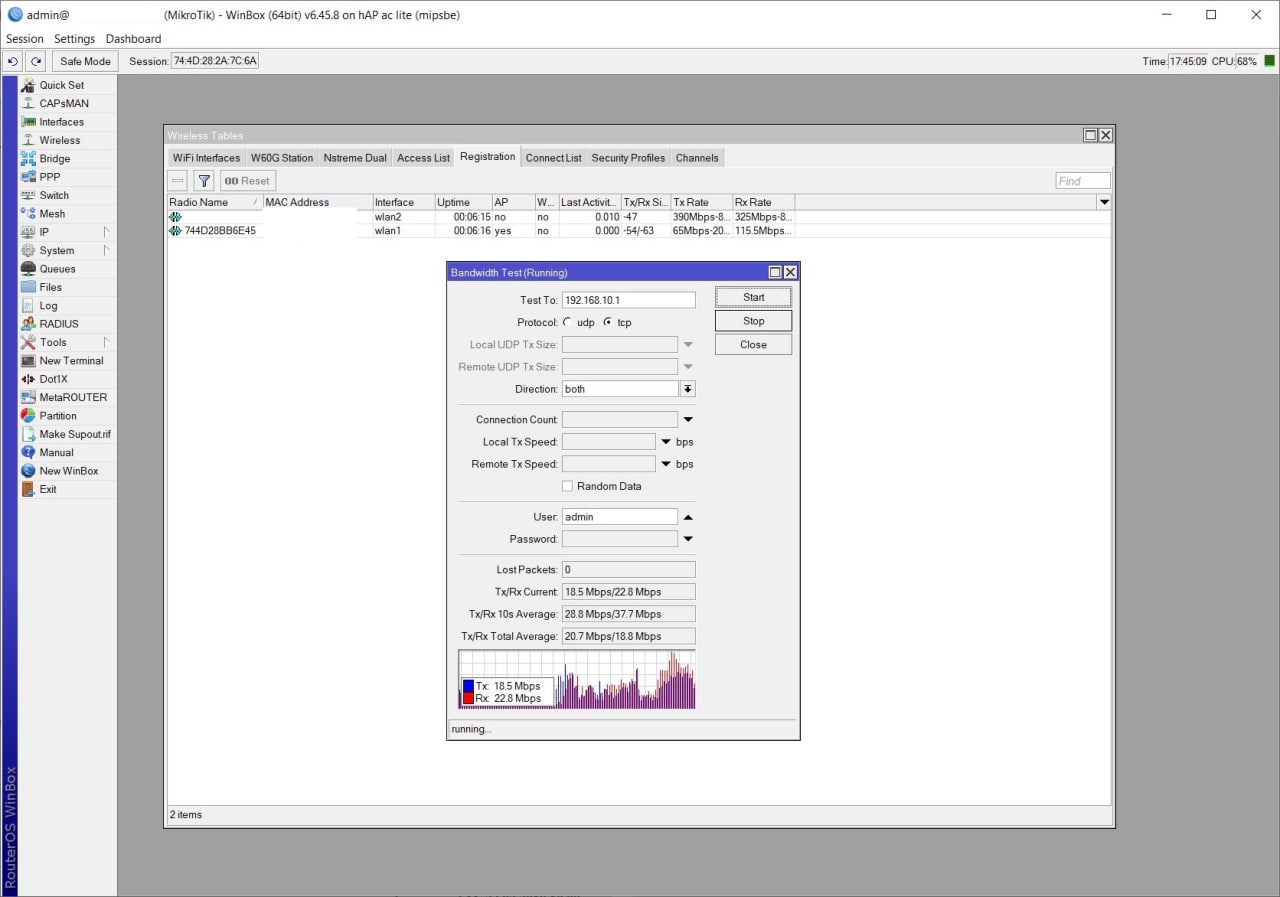Click the bandwidth graph in Bandwidth Test

(x=577, y=679)
